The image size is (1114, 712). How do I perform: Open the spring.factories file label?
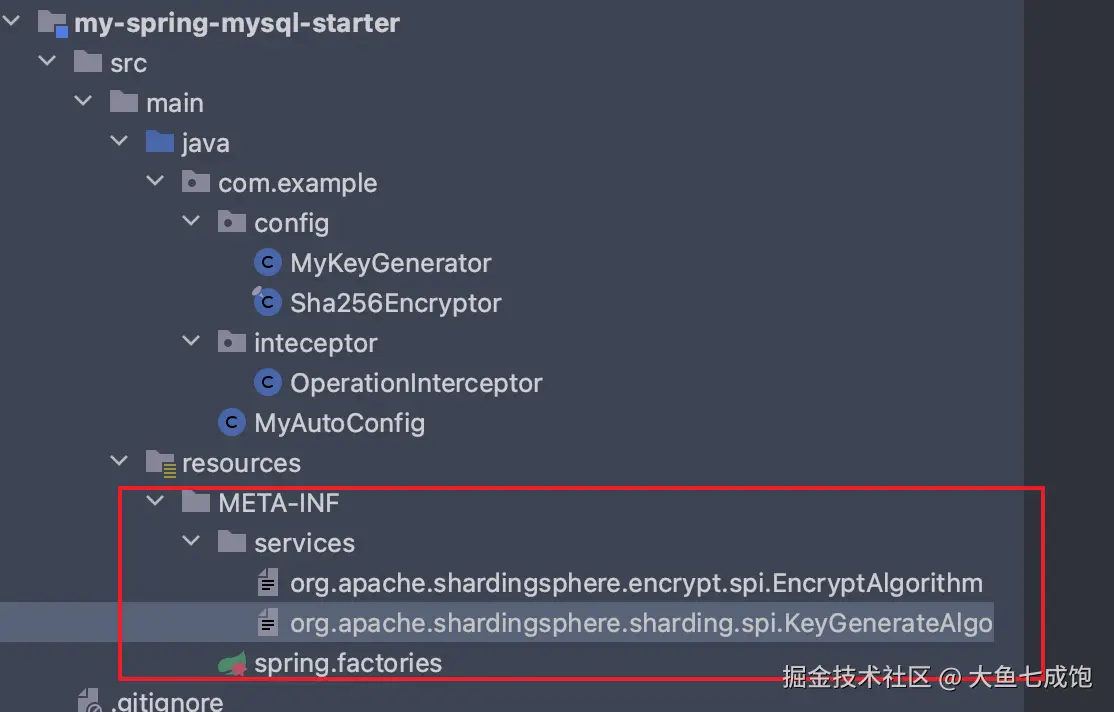coord(347,663)
